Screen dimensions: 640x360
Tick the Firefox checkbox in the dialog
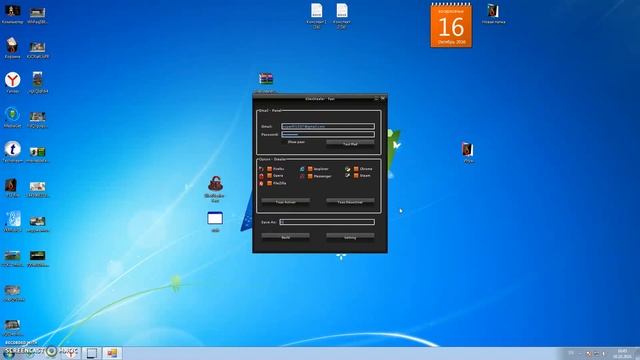point(269,169)
